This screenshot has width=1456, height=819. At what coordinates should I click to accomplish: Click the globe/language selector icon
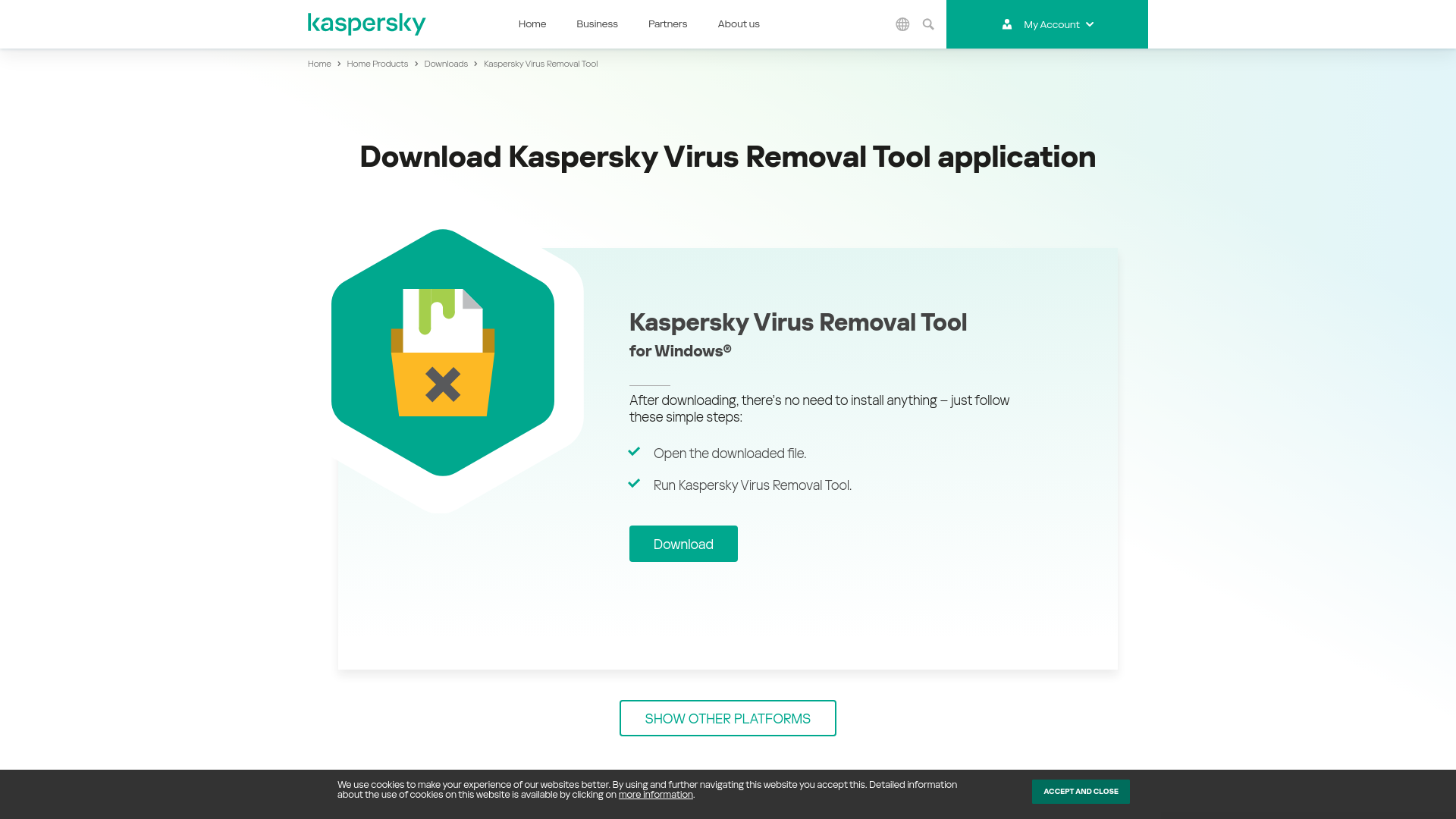902,24
